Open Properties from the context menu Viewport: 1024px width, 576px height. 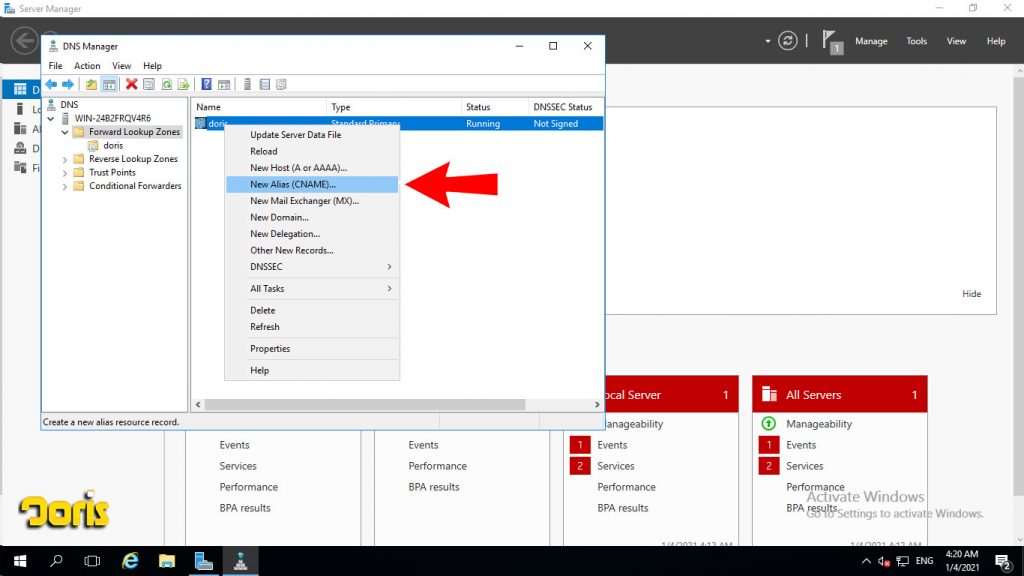[x=312, y=349]
